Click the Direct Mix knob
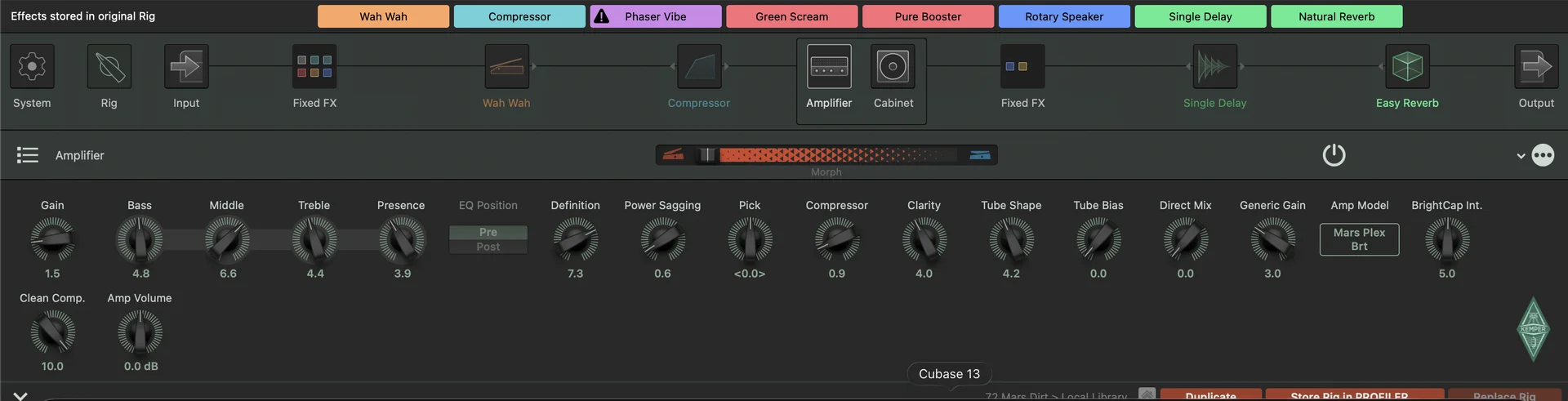1568x401 pixels. (1185, 240)
